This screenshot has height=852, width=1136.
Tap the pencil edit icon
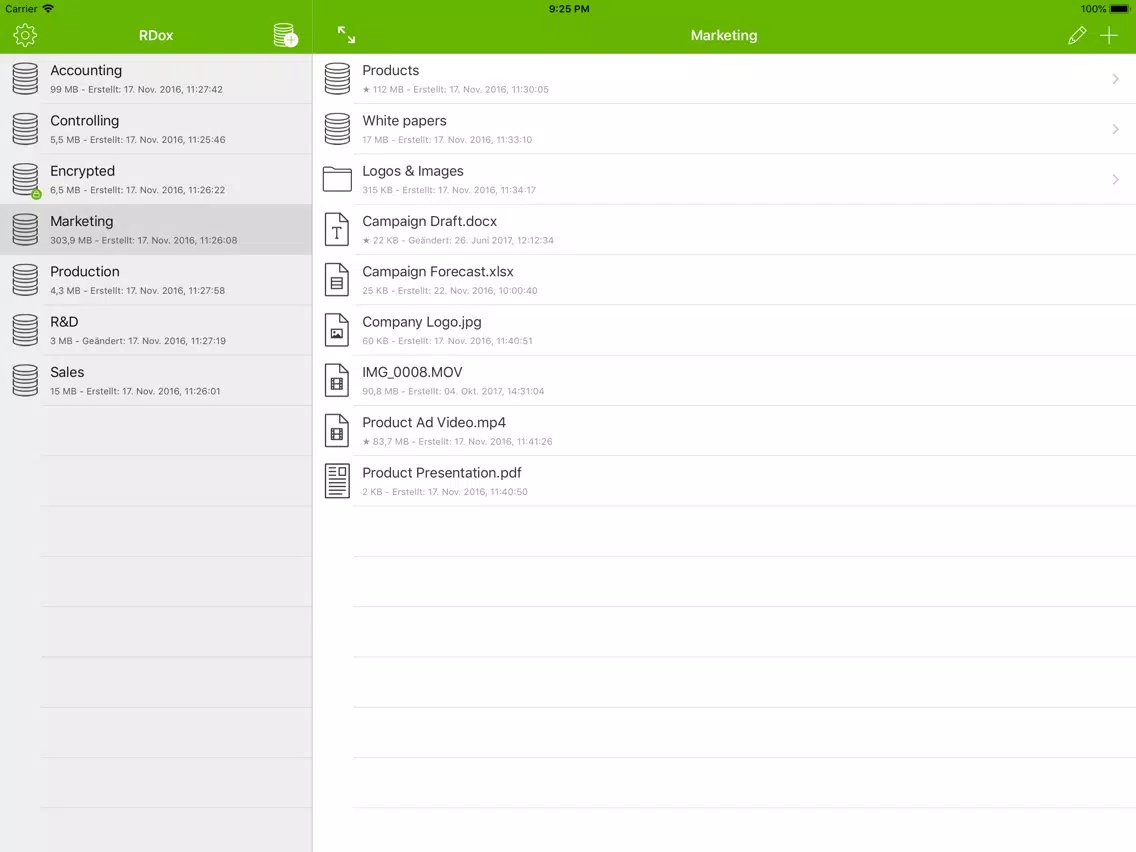(x=1077, y=35)
